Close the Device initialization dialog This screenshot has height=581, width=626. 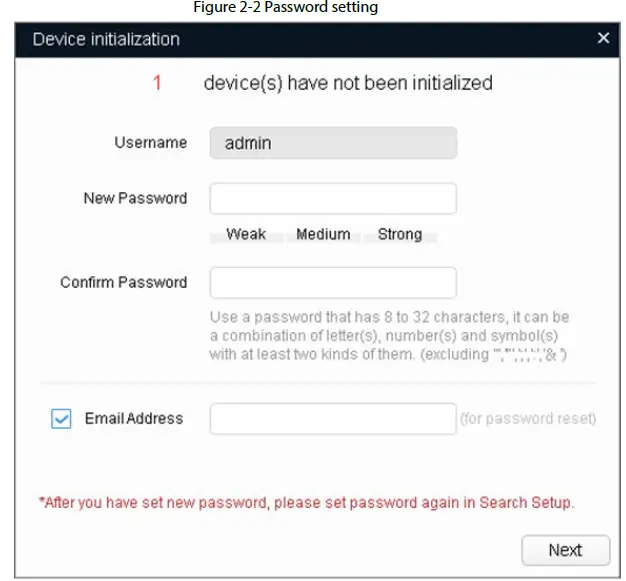pyautogui.click(x=603, y=39)
